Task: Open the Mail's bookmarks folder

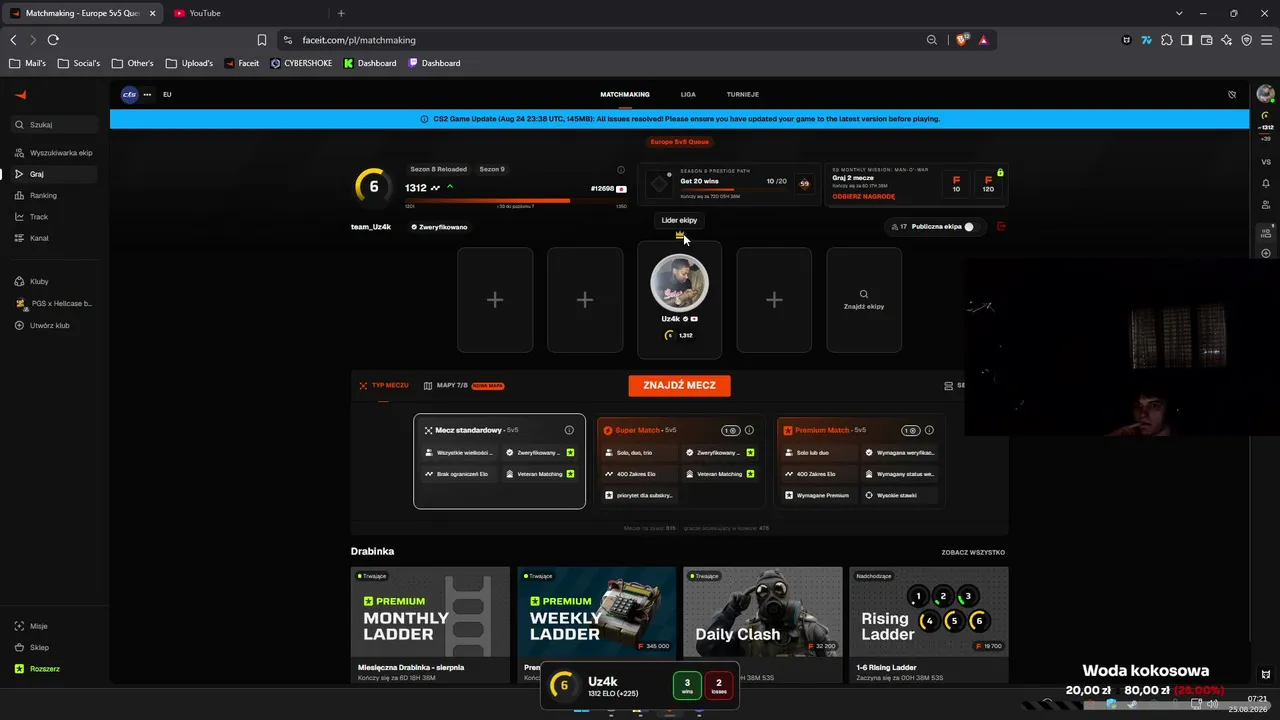Action: tap(28, 63)
